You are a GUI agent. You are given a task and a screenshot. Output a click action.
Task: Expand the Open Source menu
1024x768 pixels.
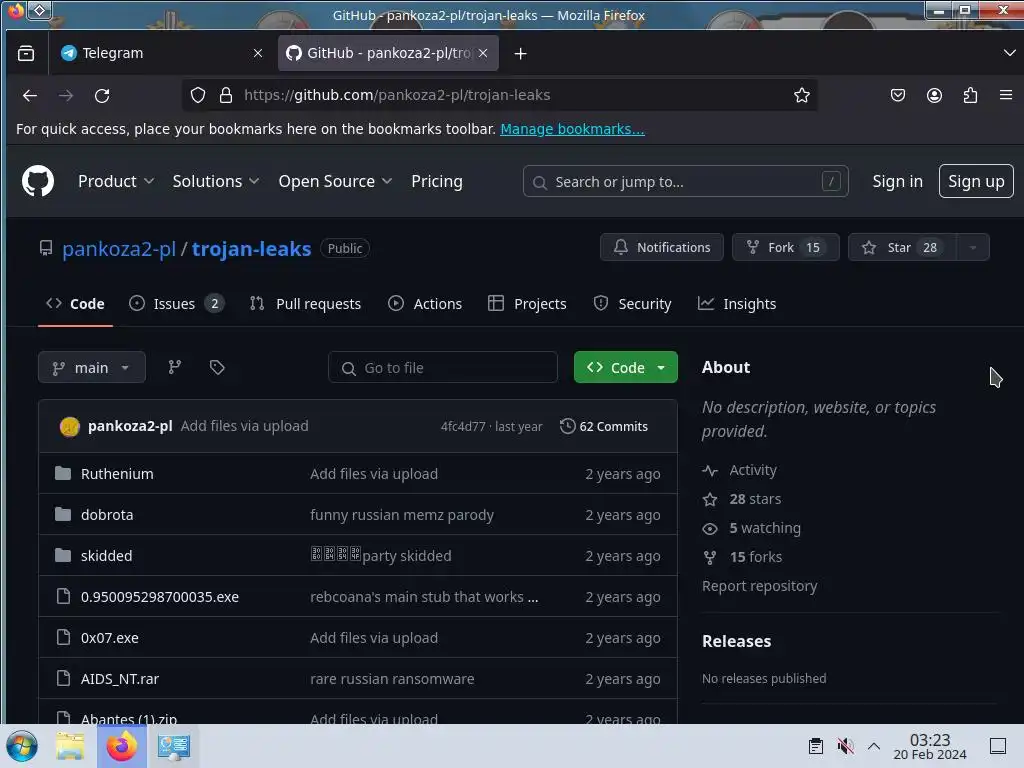point(335,182)
